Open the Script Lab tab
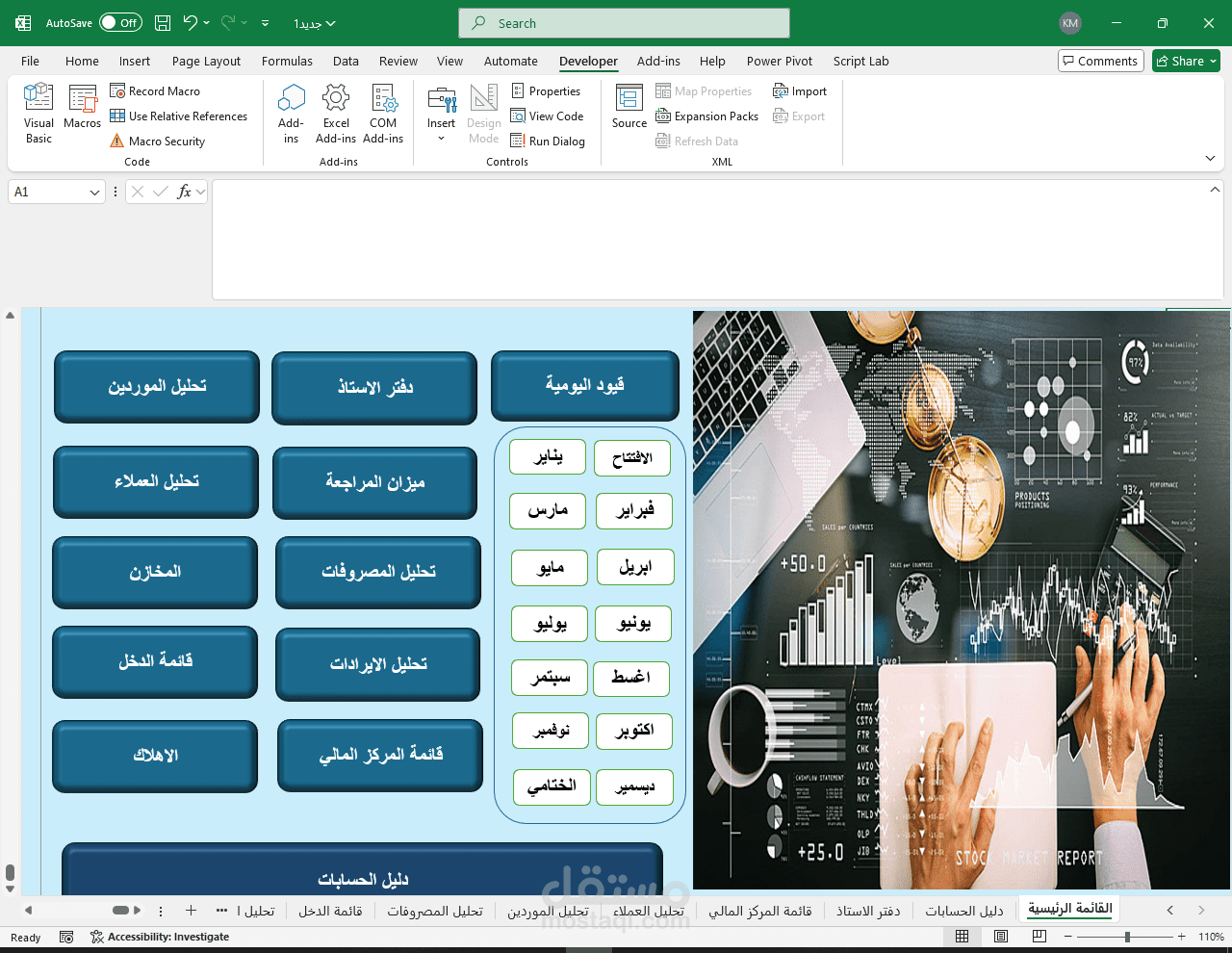This screenshot has width=1232, height=953. pyautogui.click(x=861, y=61)
